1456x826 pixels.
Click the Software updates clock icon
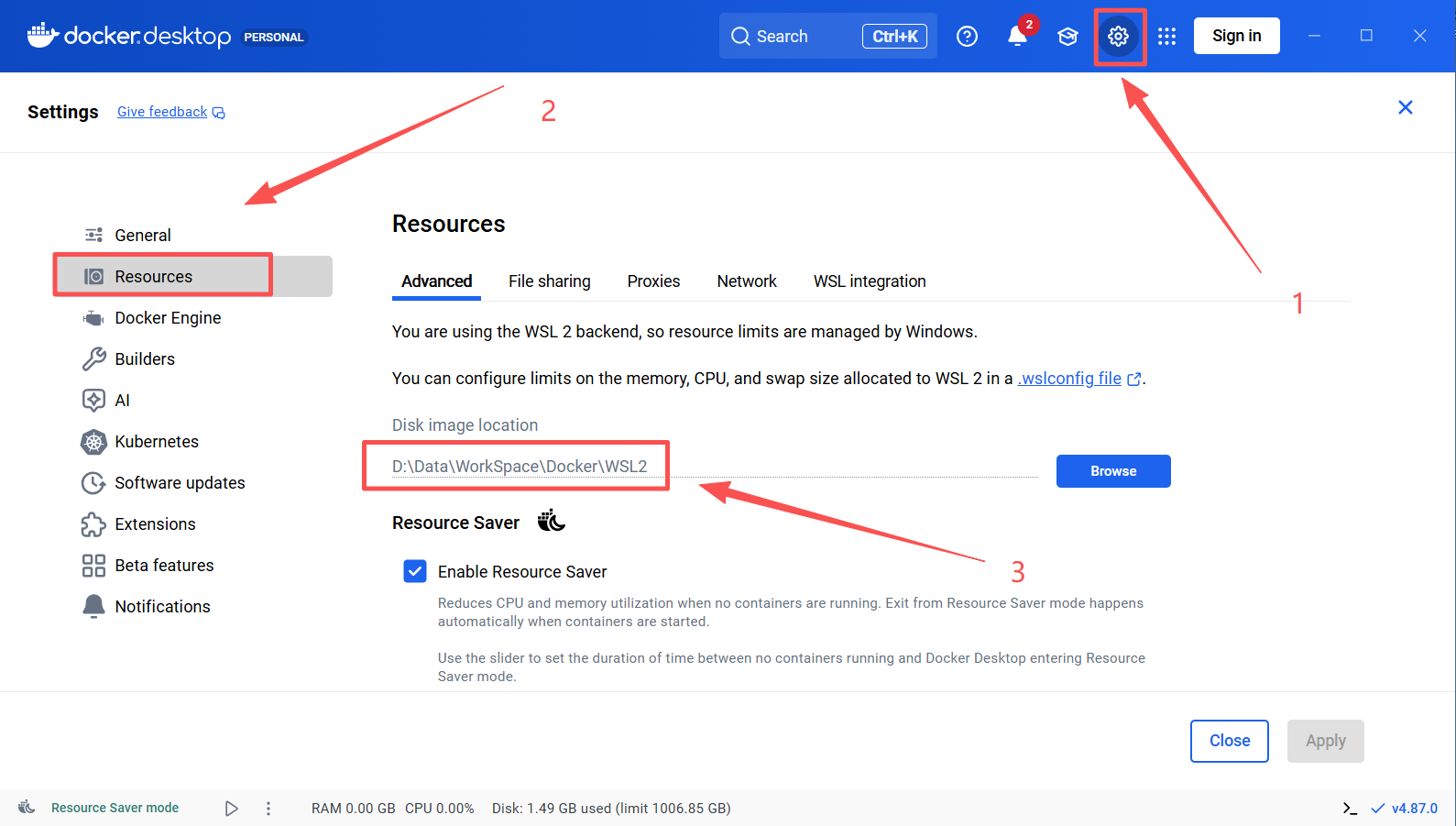(93, 483)
